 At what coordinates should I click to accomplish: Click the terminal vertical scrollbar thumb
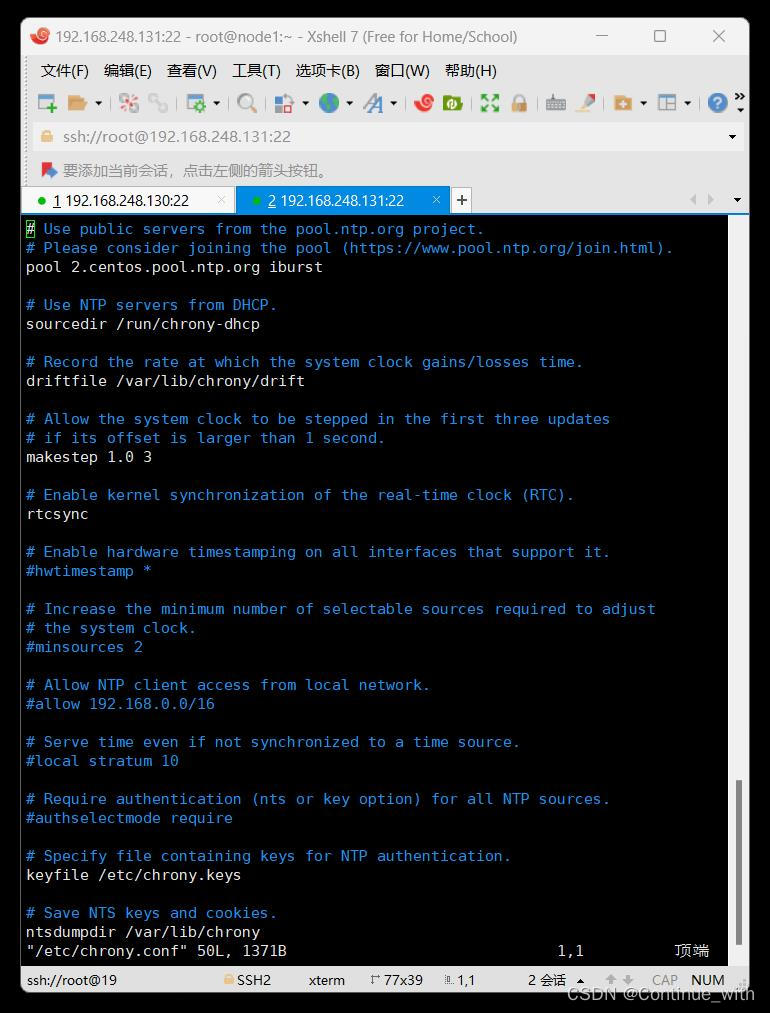pyautogui.click(x=739, y=862)
